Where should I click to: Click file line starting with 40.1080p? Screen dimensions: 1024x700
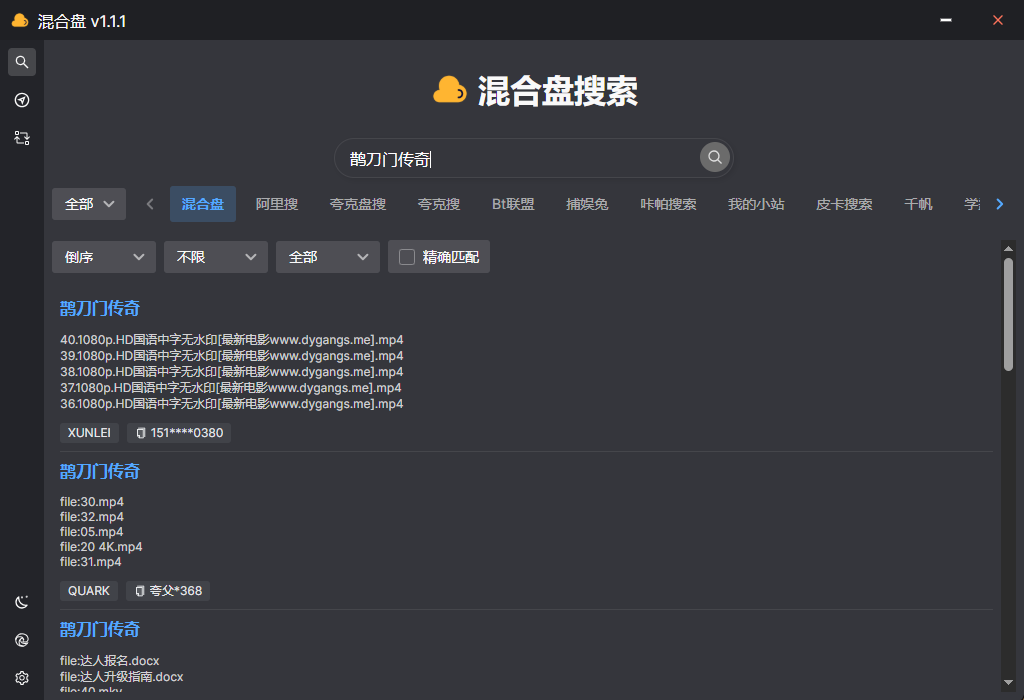[x=232, y=340]
